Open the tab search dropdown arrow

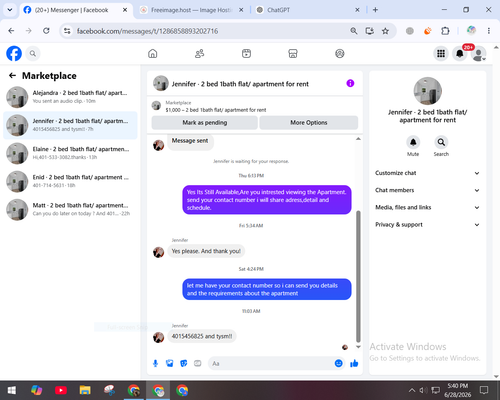click(10, 10)
